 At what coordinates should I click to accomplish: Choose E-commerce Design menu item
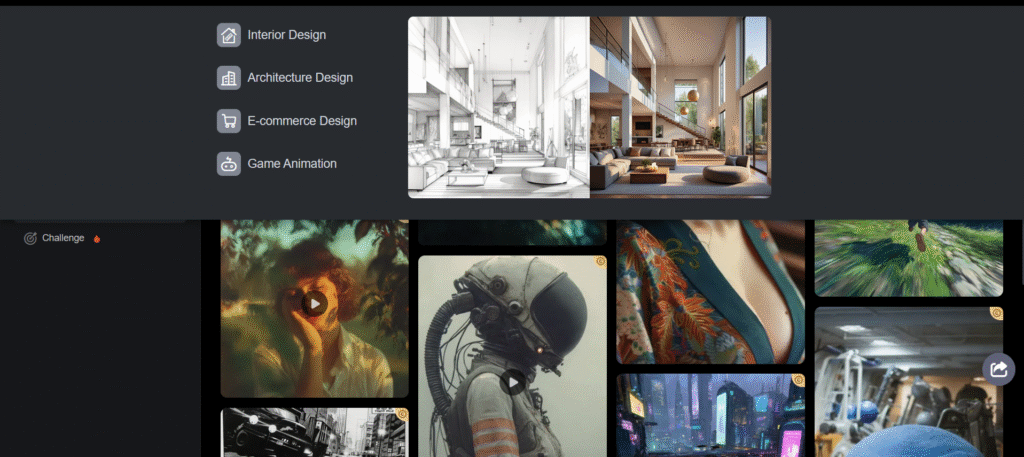(287, 121)
